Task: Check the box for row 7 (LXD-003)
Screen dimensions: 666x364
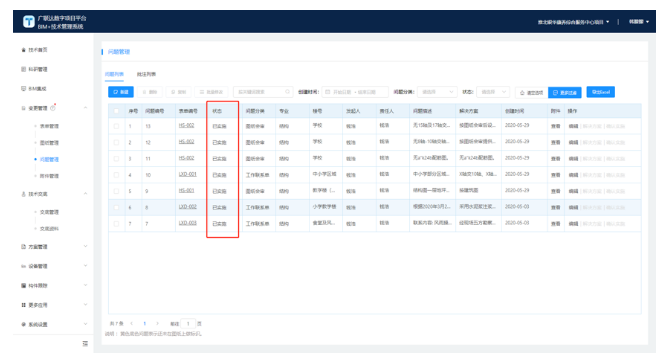Action: pyautogui.click(x=116, y=223)
